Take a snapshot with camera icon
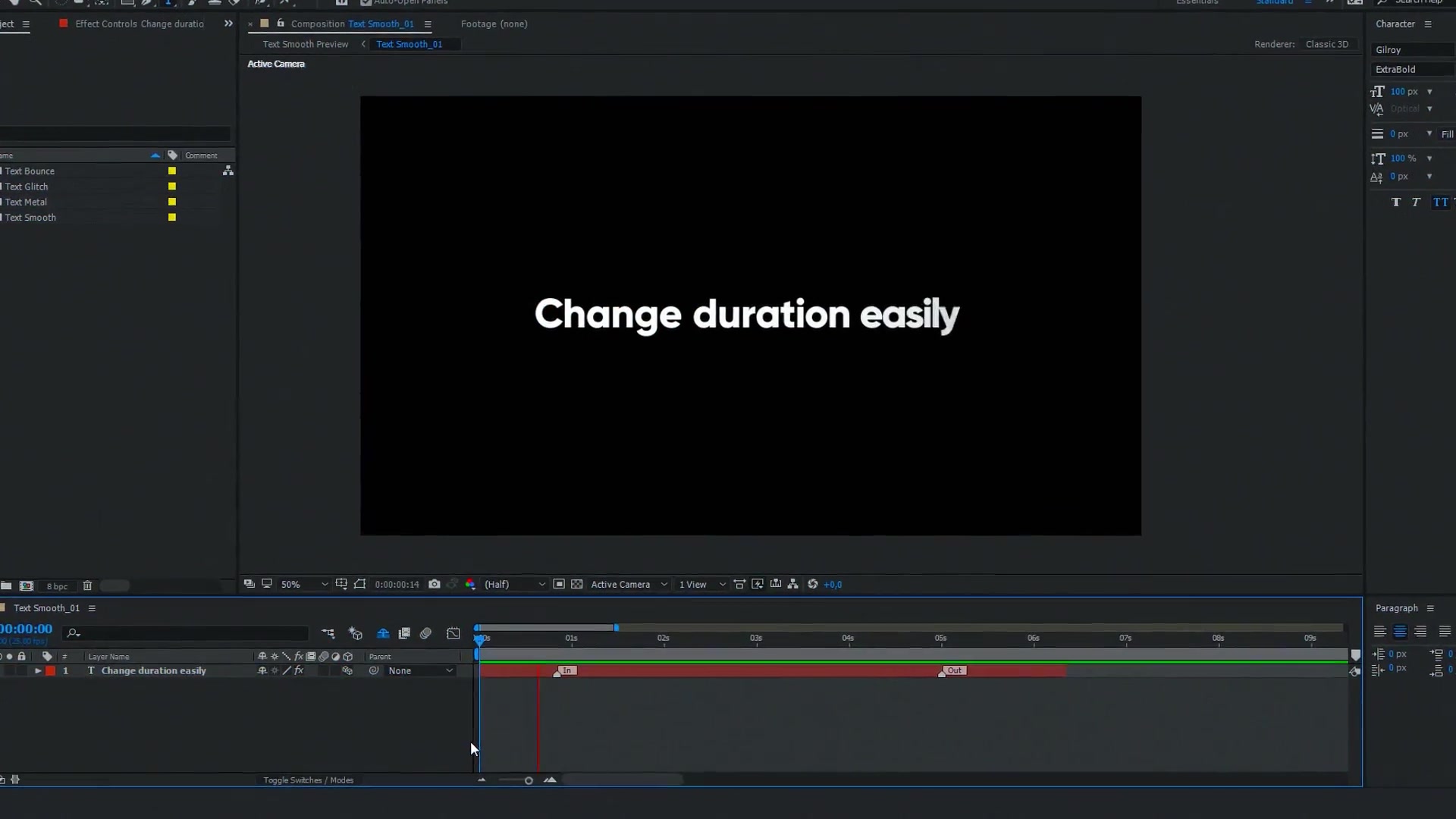Viewport: 1456px width, 819px height. coord(434,584)
